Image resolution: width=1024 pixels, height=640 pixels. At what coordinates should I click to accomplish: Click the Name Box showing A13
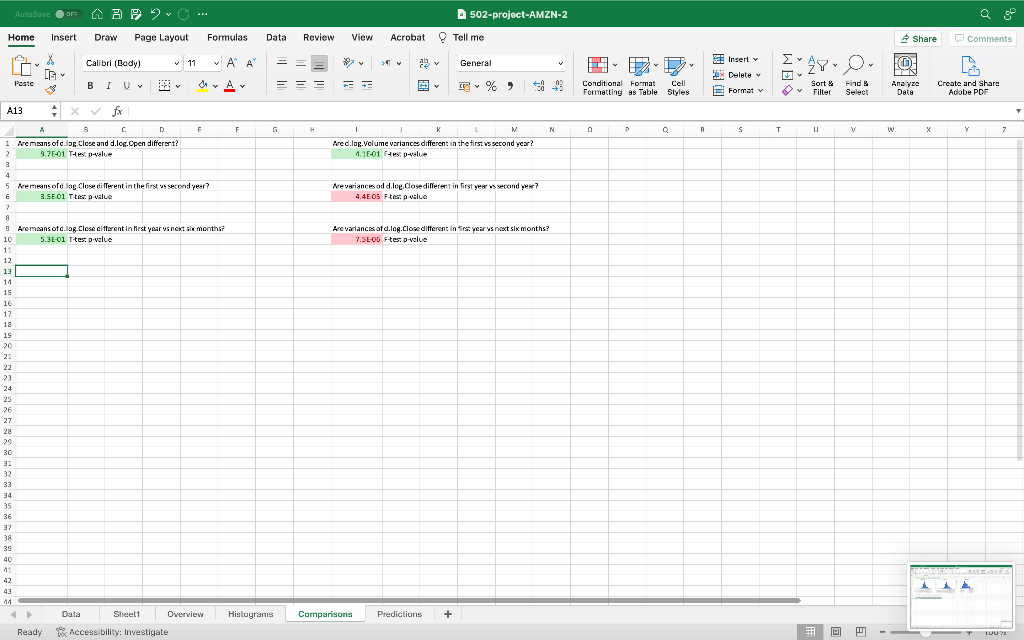tap(31, 111)
